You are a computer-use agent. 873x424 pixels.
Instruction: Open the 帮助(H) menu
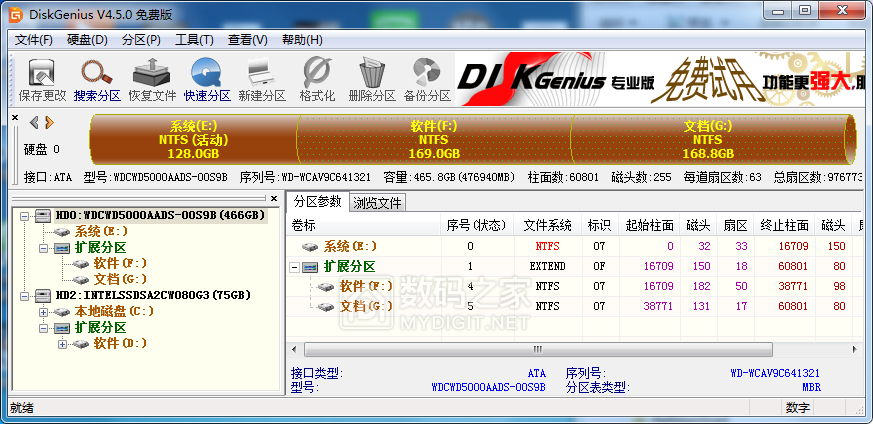302,40
